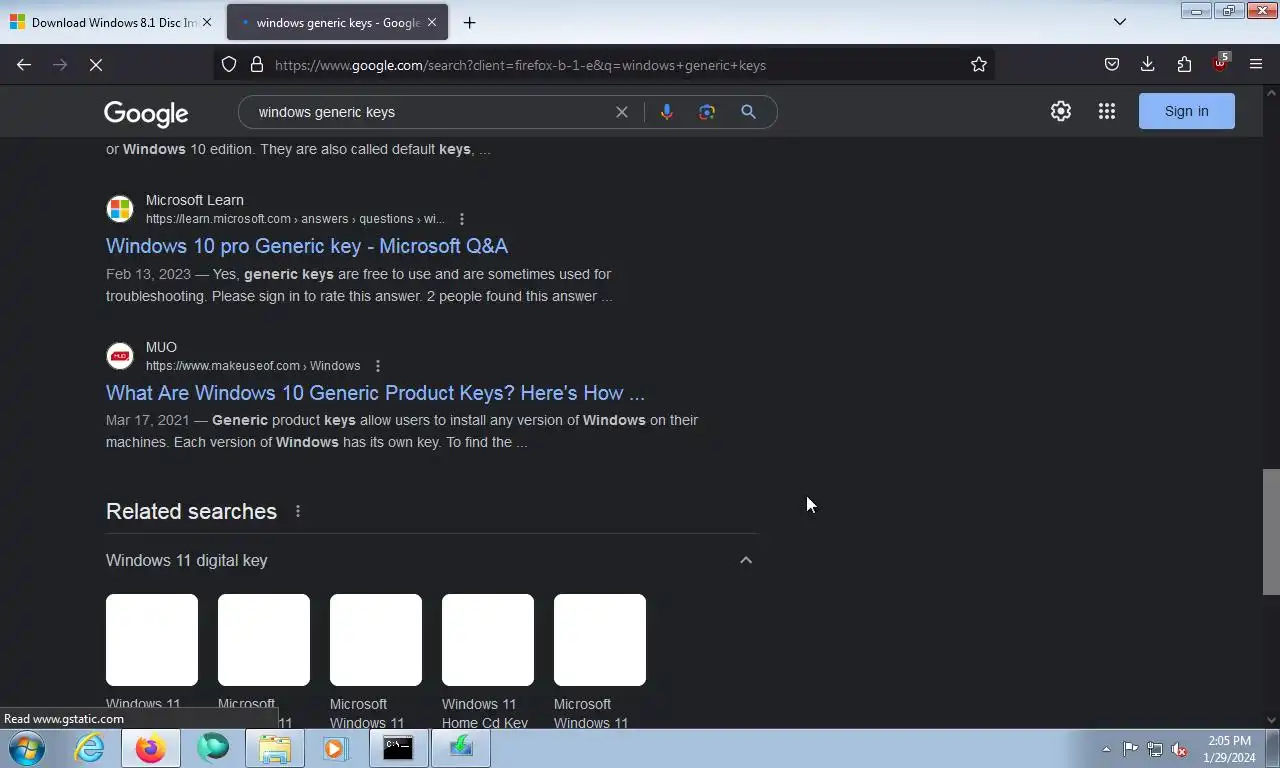Screen dimensions: 1280x768
Task: Open the Google apps grid
Action: point(1107,111)
